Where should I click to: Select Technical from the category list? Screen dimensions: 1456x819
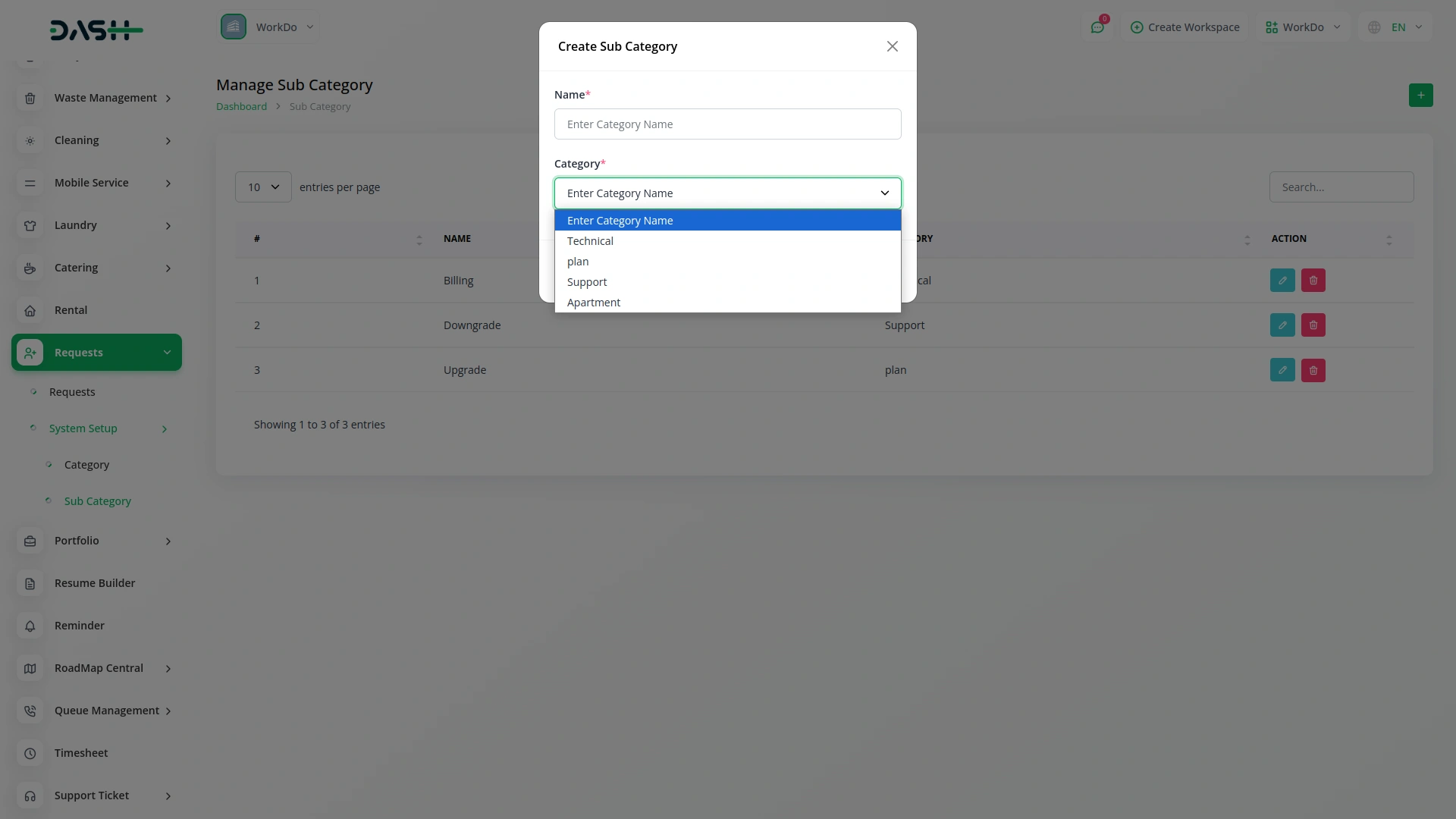tap(590, 241)
